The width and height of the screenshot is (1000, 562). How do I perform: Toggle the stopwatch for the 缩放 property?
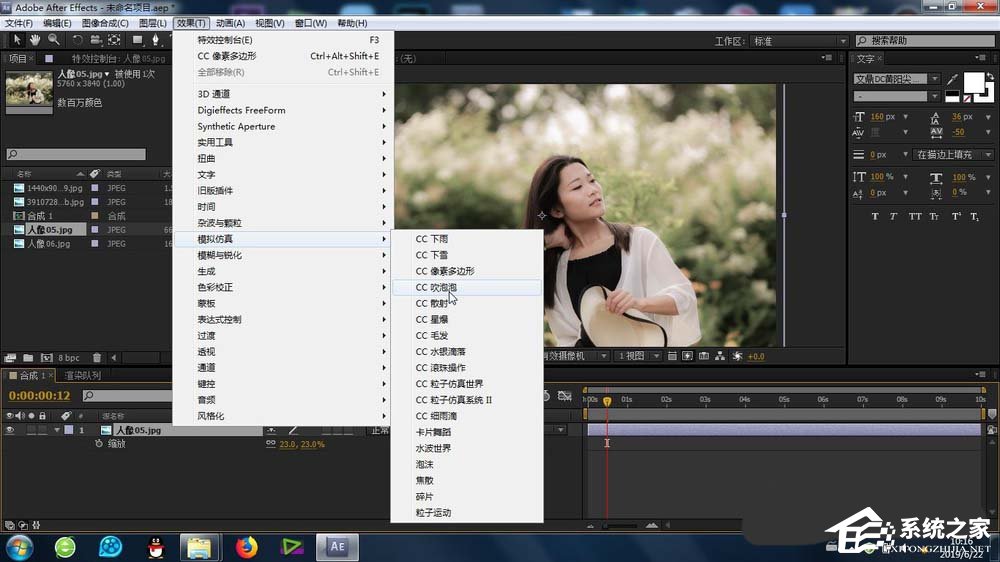pos(98,443)
